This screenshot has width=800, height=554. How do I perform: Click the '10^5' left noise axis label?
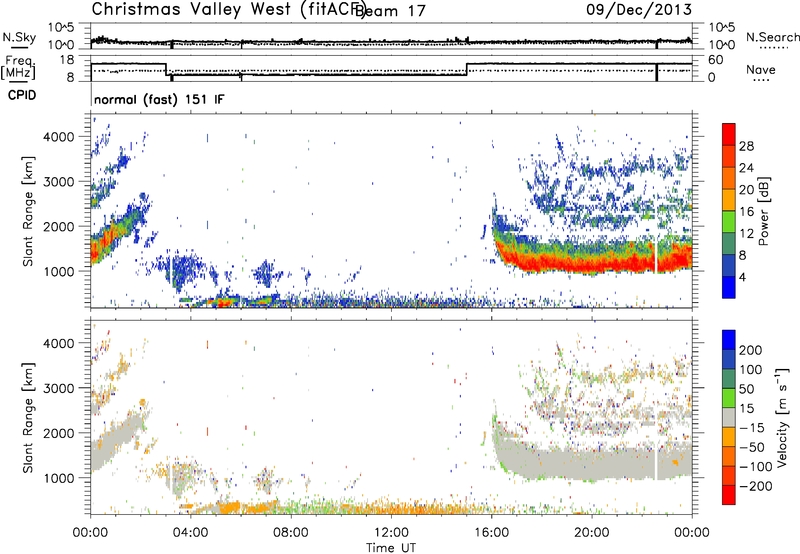[61, 28]
